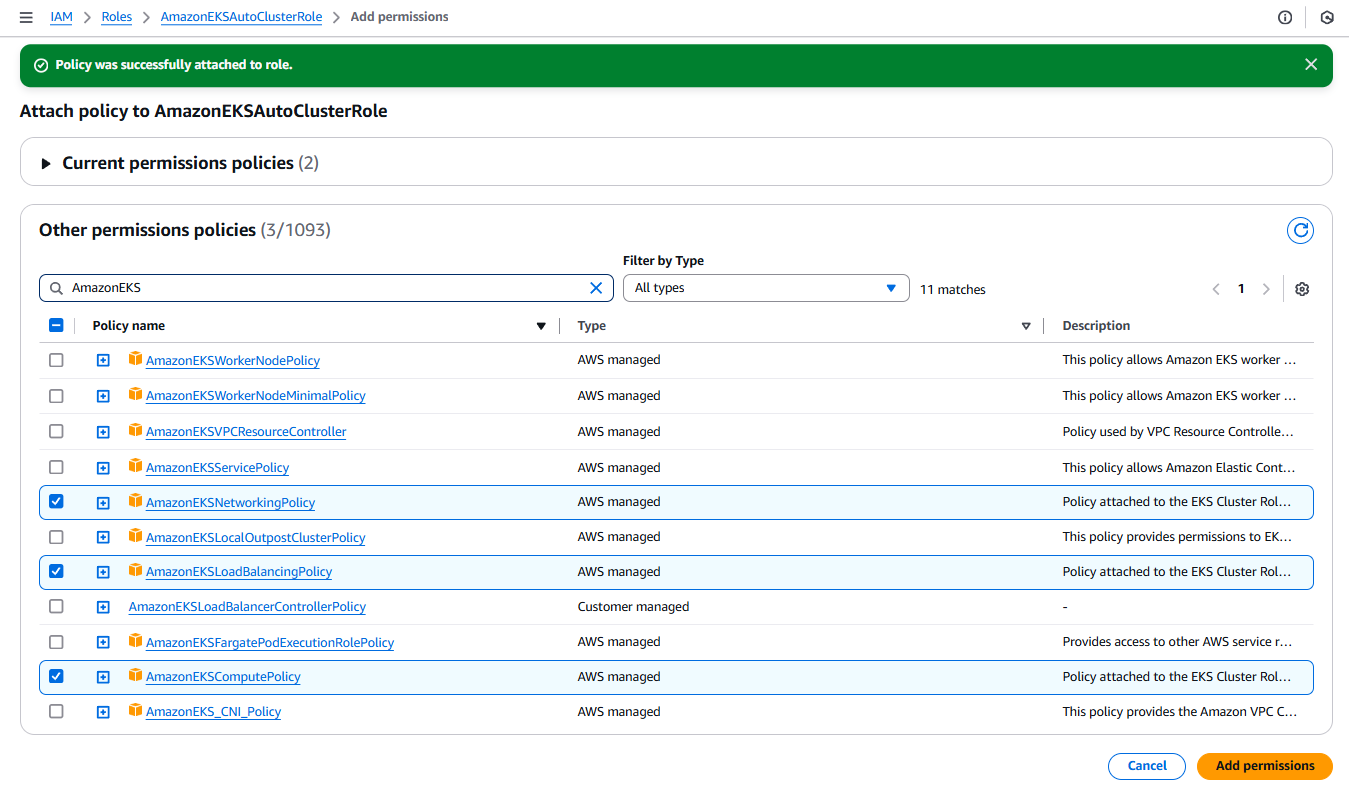This screenshot has width=1349, height=809.
Task: Open AmazonEKS_CNI_Policy policy link
Action: 213,712
